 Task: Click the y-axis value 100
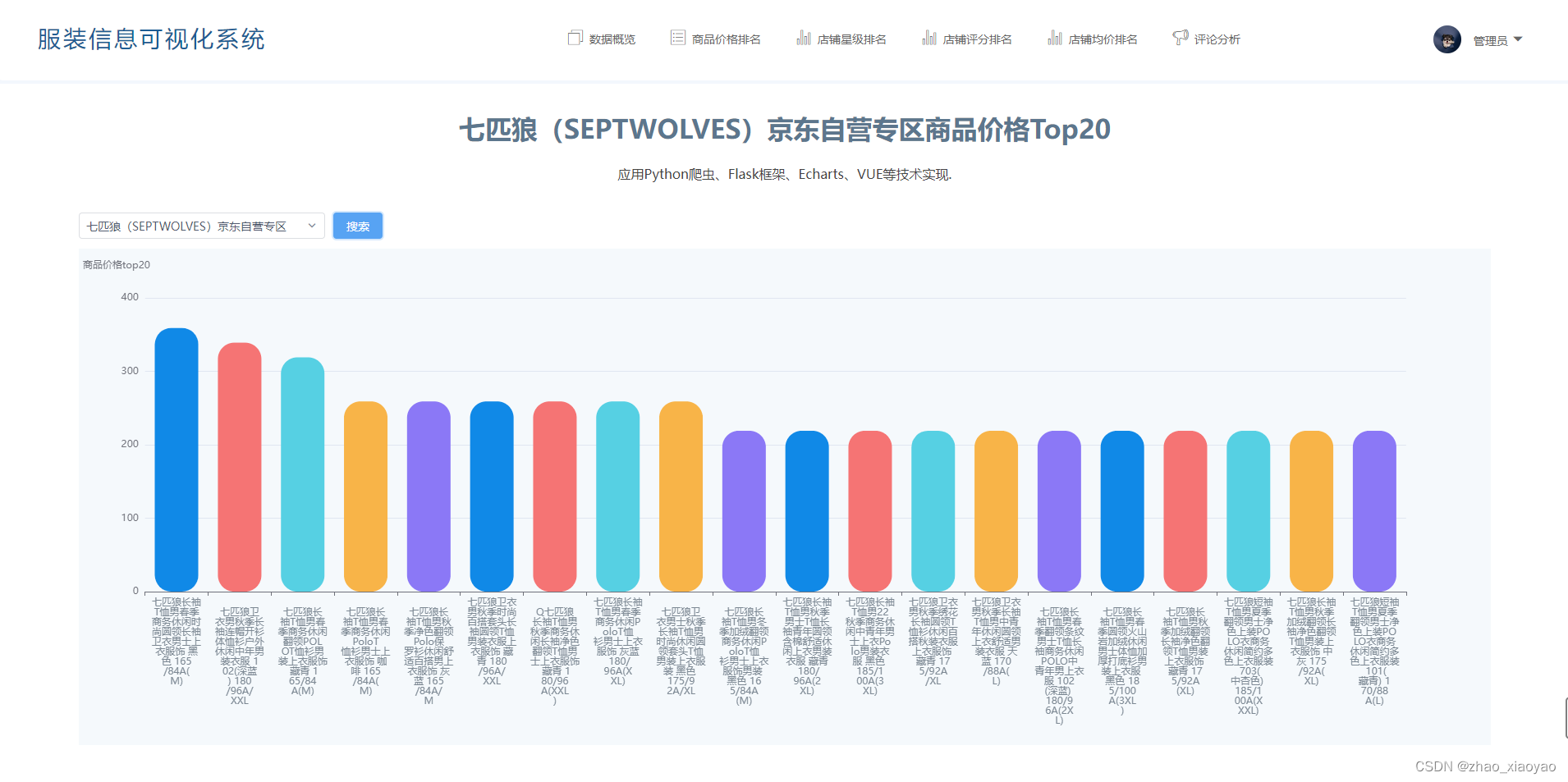(130, 518)
